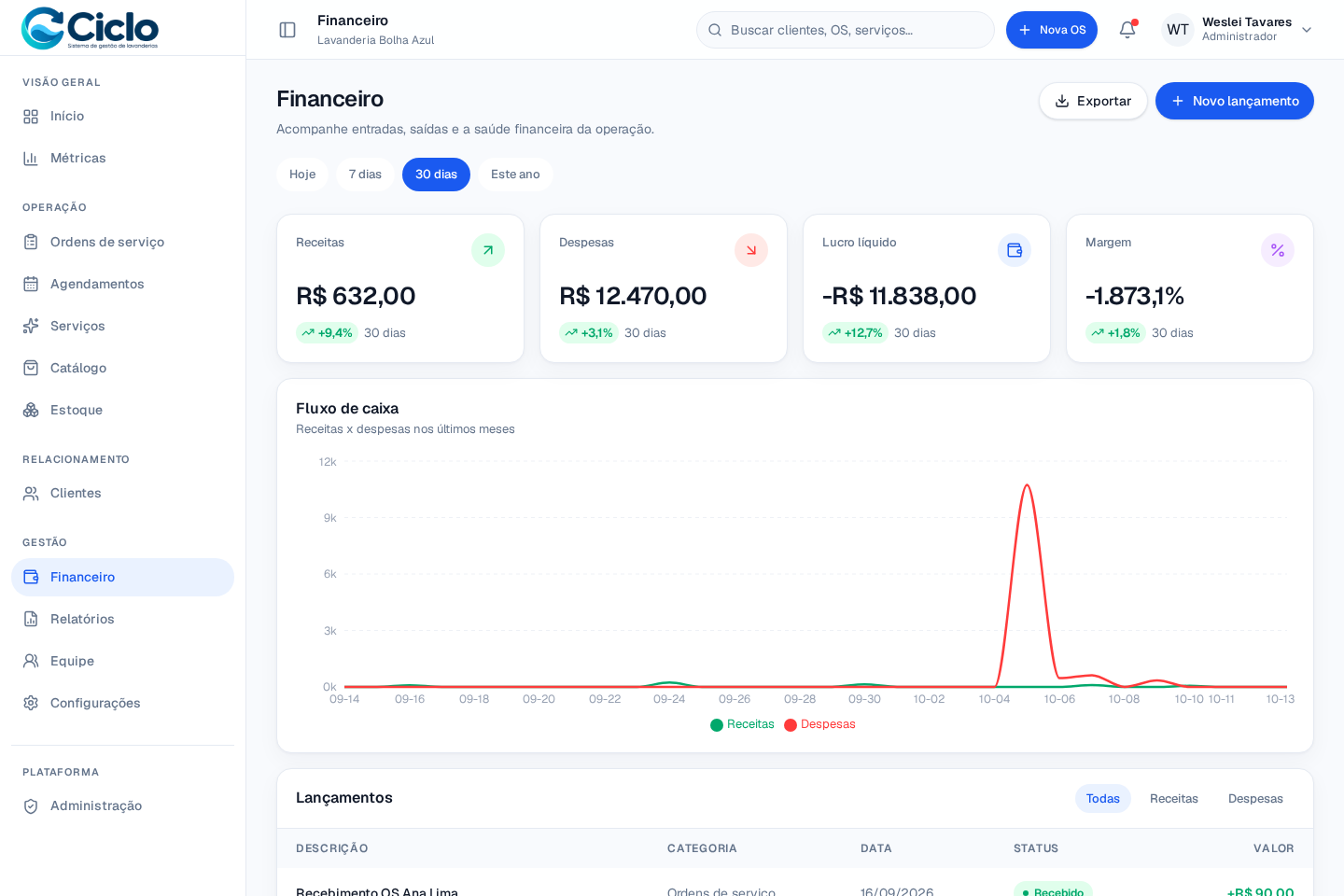Image resolution: width=1344 pixels, height=896 pixels.
Task: Click the Catálogo bag icon
Action: pyautogui.click(x=31, y=369)
